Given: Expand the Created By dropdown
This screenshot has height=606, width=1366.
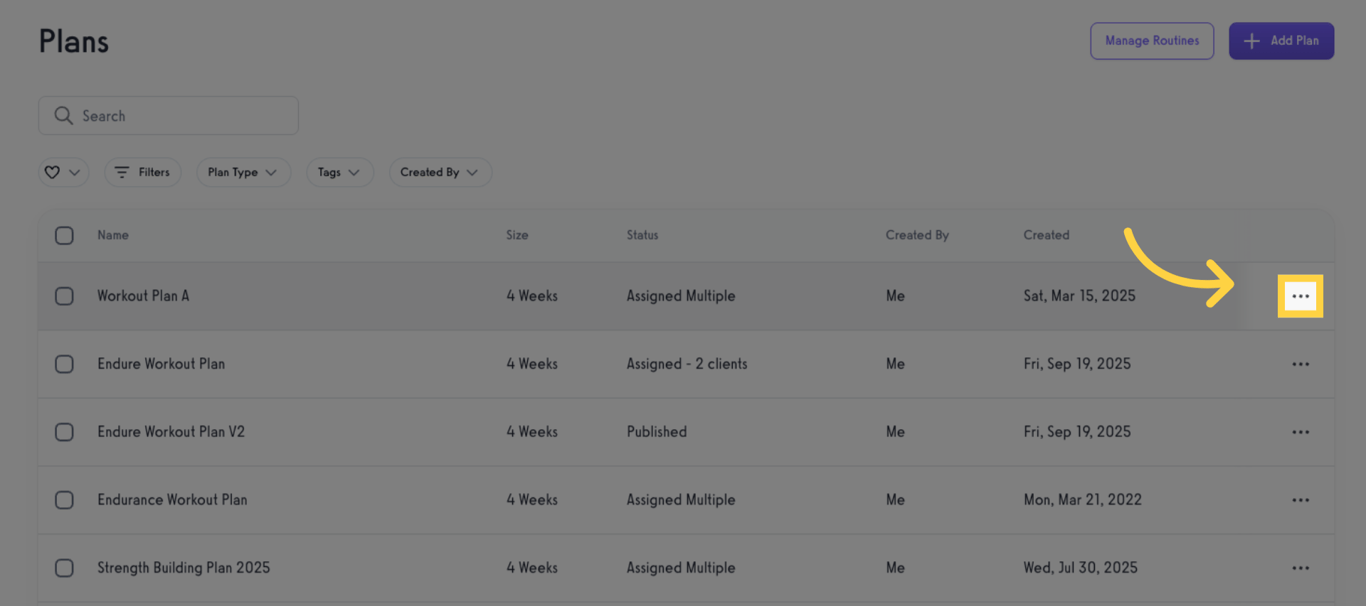Looking at the screenshot, I should (x=439, y=172).
